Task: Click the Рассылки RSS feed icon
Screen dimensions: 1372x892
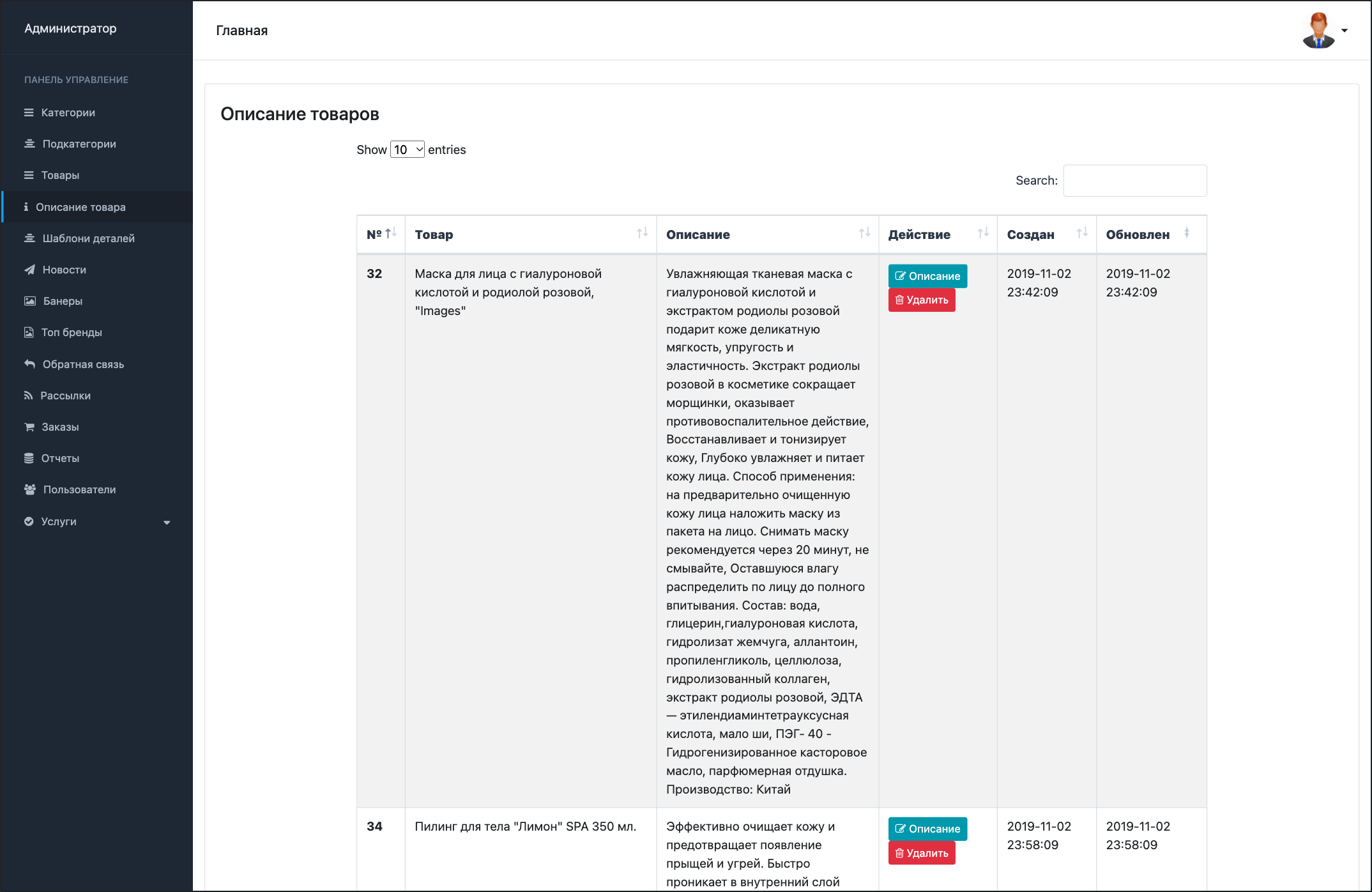Action: [28, 396]
